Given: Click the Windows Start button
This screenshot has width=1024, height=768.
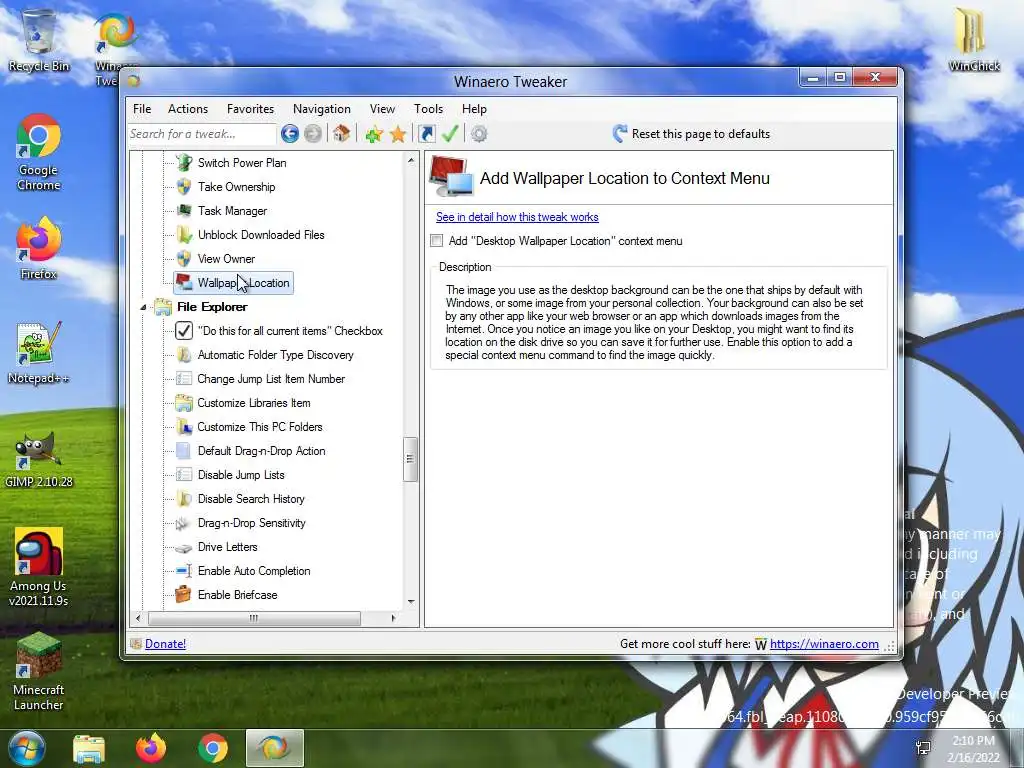Looking at the screenshot, I should click(27, 748).
